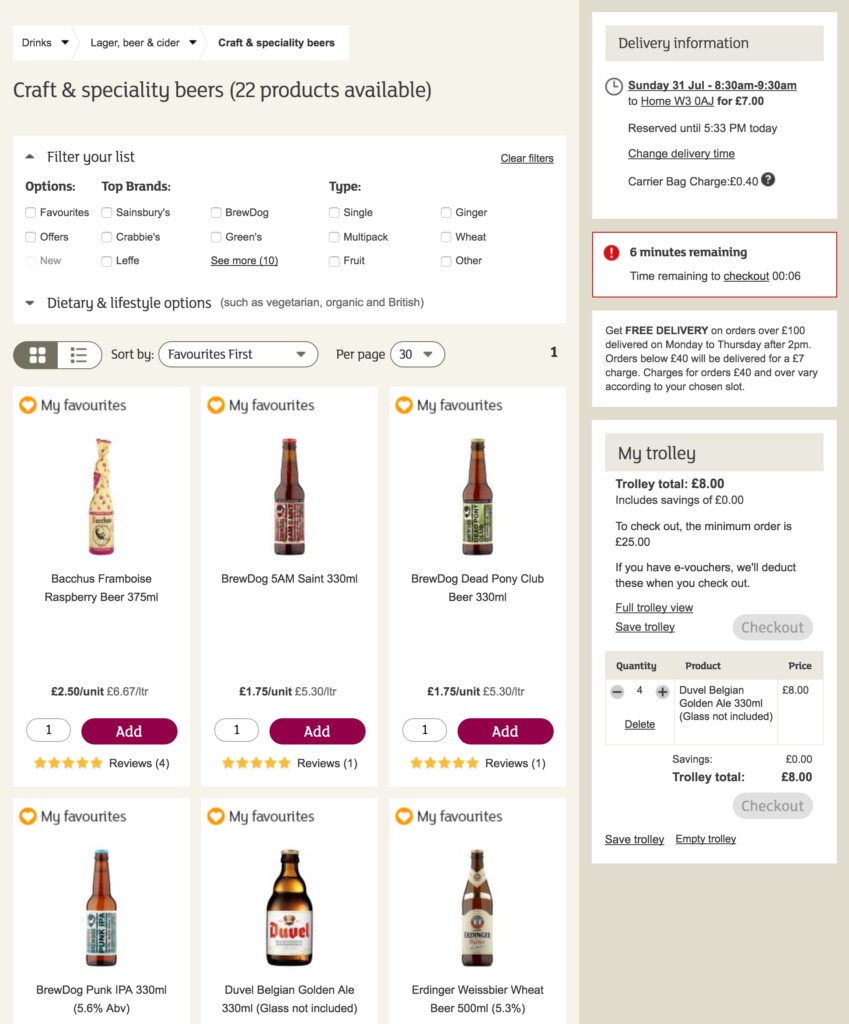This screenshot has height=1024, width=849.
Task: Open the Sunday 31 Jul delivery slot link
Action: tap(712, 85)
